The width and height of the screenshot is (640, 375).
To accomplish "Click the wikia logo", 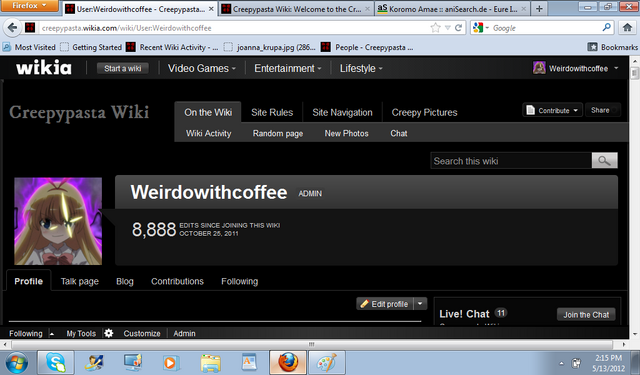I will pos(44,68).
